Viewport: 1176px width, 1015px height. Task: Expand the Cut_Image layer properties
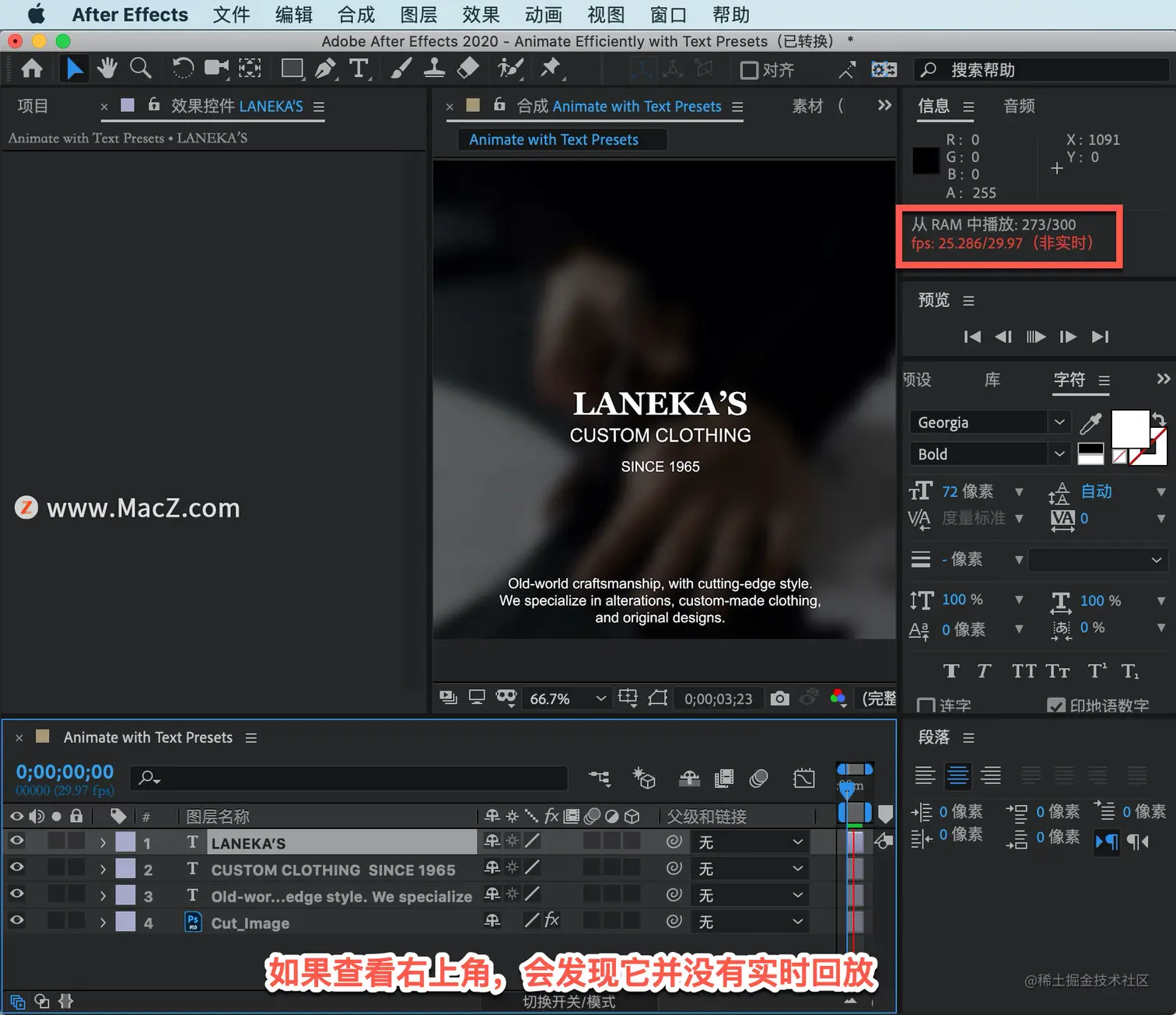click(103, 922)
